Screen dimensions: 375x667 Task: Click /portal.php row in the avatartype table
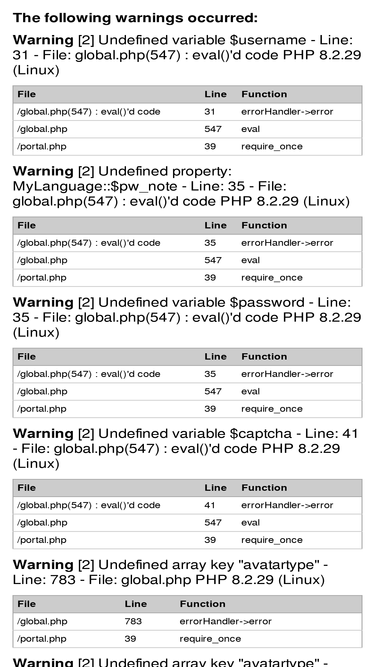pyautogui.click(x=188, y=639)
